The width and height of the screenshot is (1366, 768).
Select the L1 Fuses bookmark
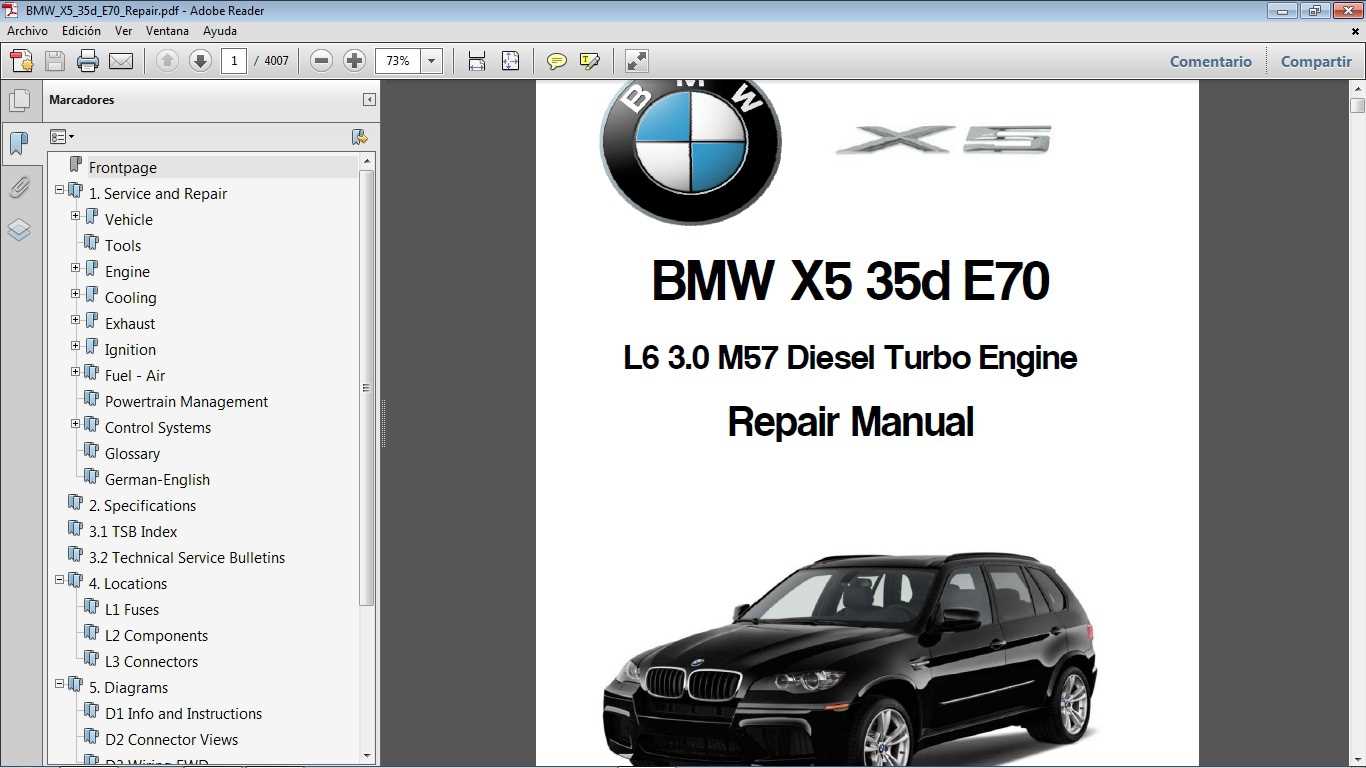click(x=132, y=610)
